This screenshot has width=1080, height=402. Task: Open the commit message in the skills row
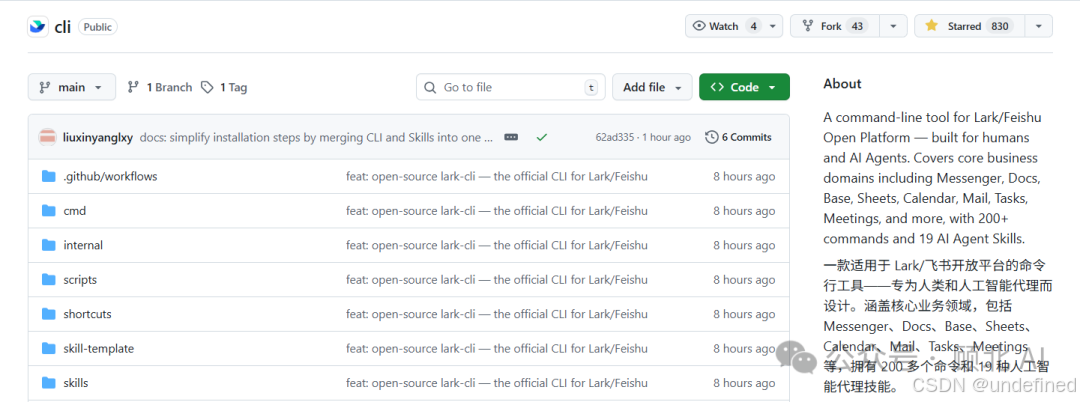tap(497, 383)
